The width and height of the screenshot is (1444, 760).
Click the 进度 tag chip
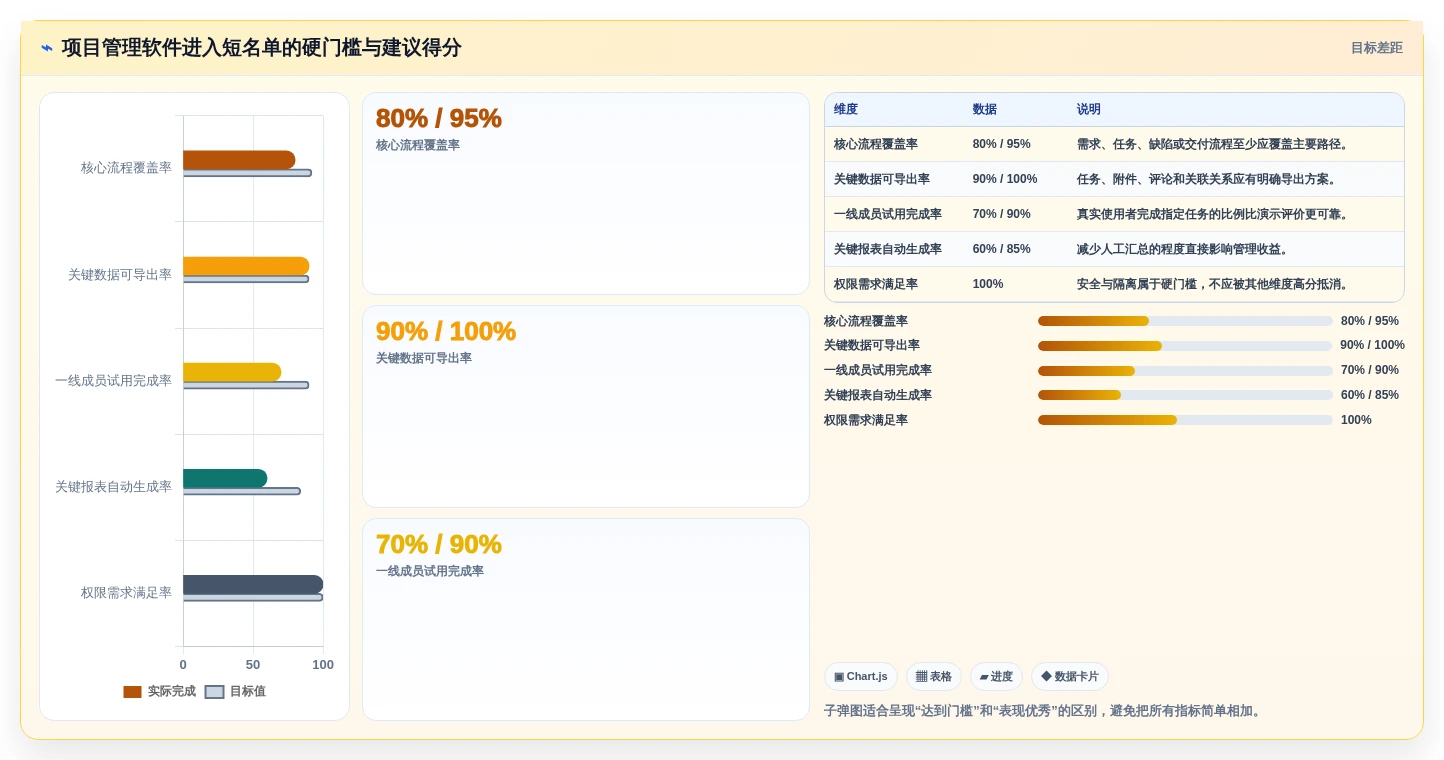[x=996, y=677]
